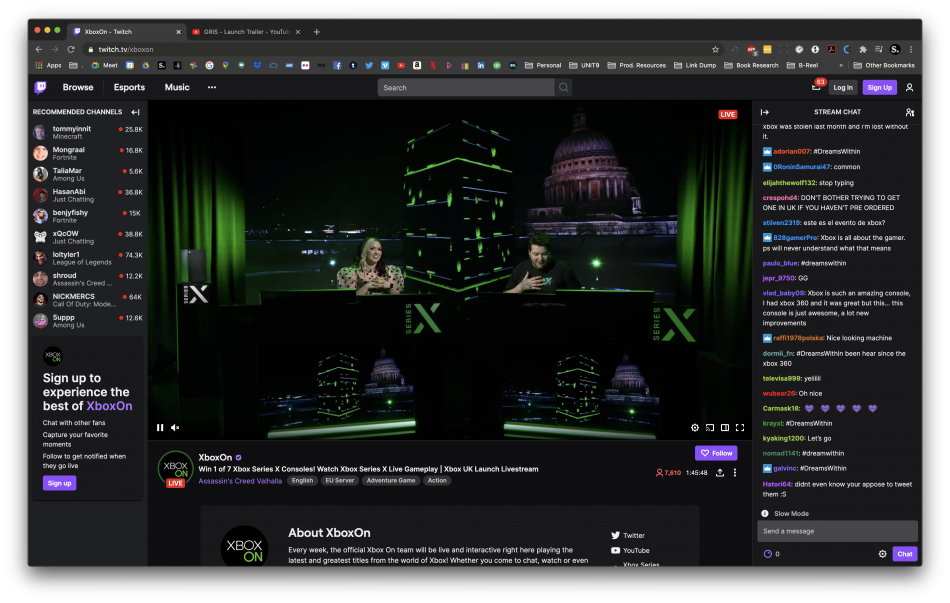Viewport: 950px width, 603px height.
Task: Open the loltyler1 channel
Action: [x=88, y=258]
